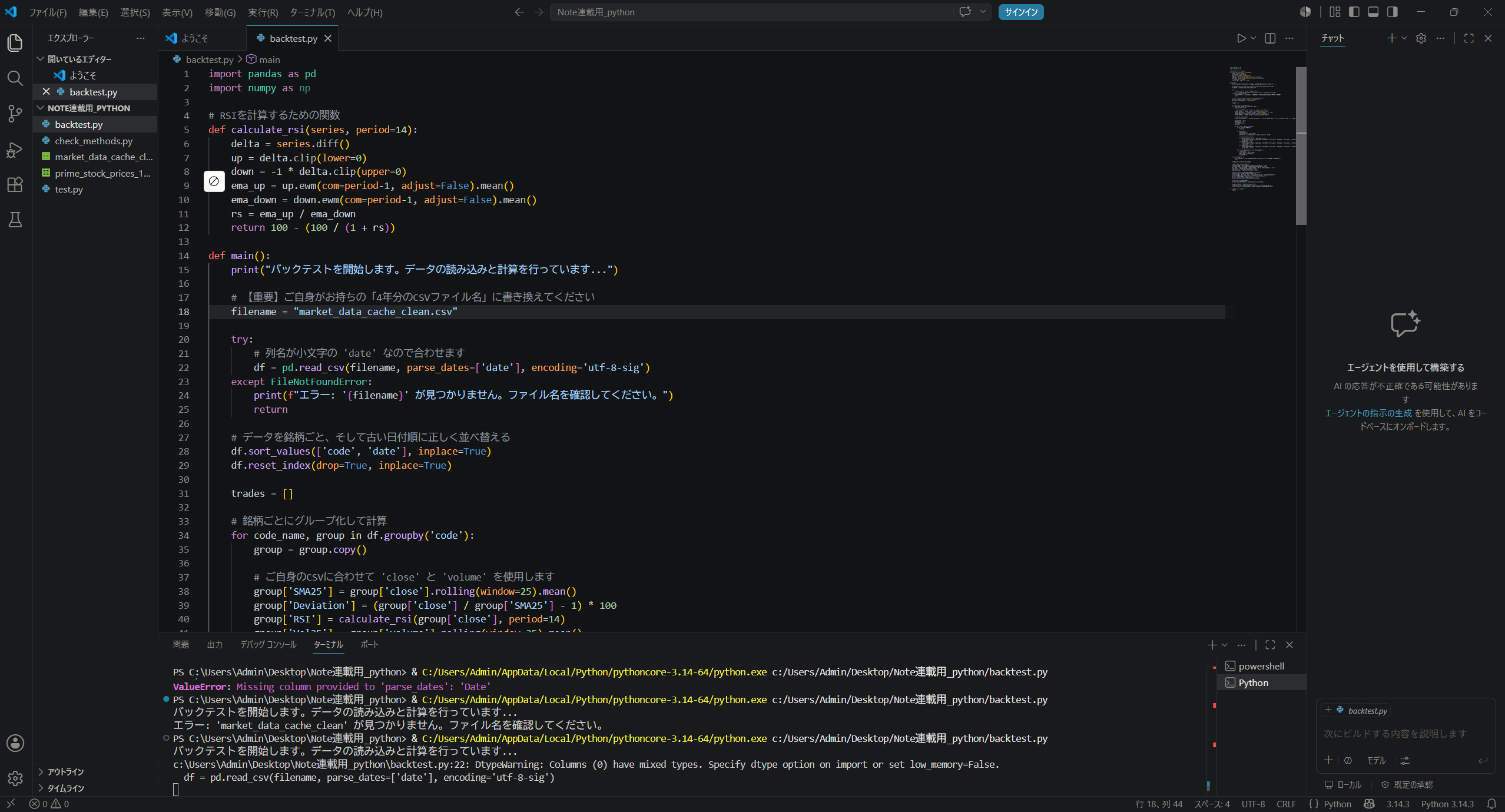
Task: Collapse the NOTE連載用_PYTHON folder
Action: click(95, 108)
